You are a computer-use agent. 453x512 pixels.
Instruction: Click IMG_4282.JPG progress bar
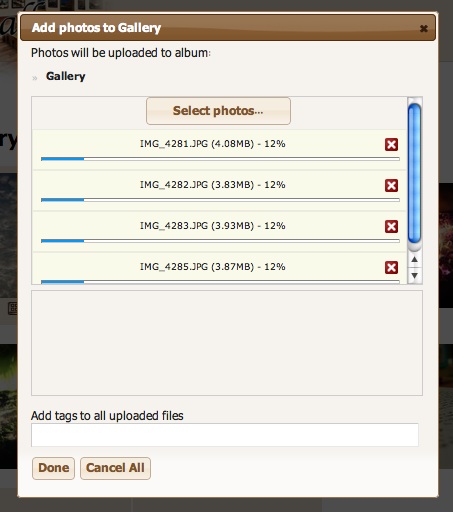(x=220, y=200)
